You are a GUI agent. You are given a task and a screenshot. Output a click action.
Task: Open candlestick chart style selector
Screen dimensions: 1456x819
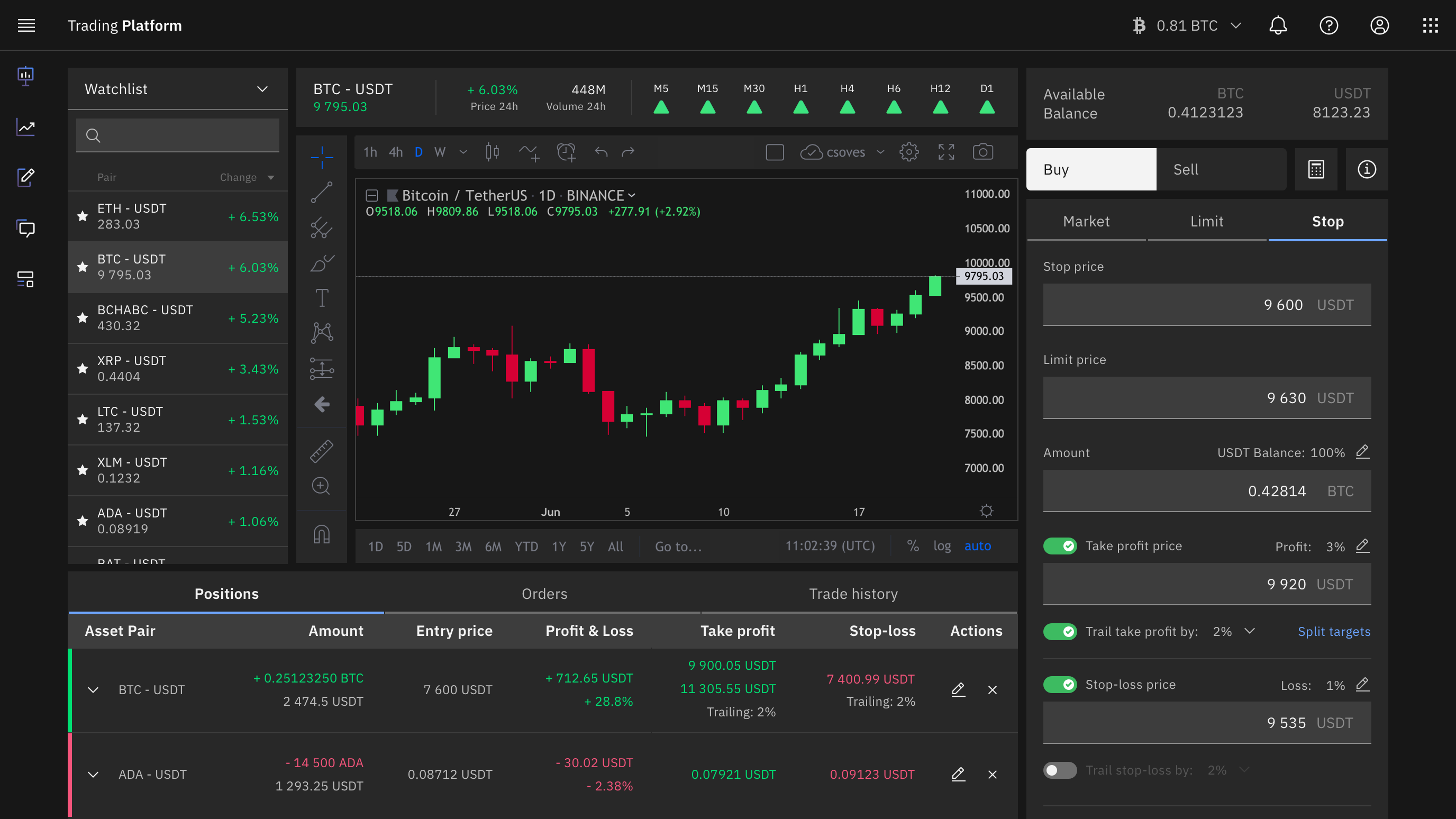coord(493,152)
